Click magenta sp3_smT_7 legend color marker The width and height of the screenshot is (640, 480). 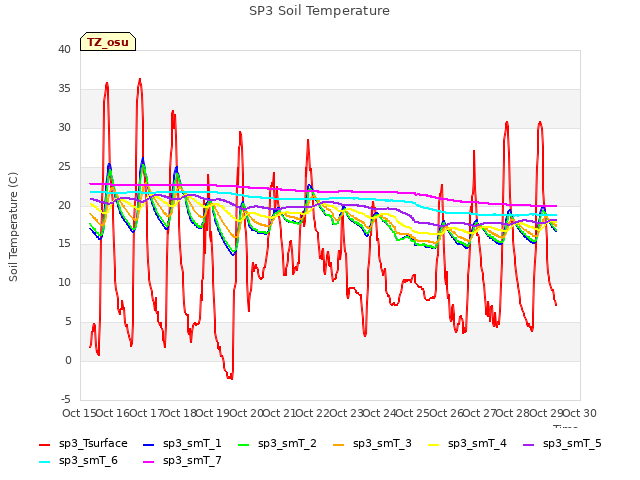pos(149,462)
